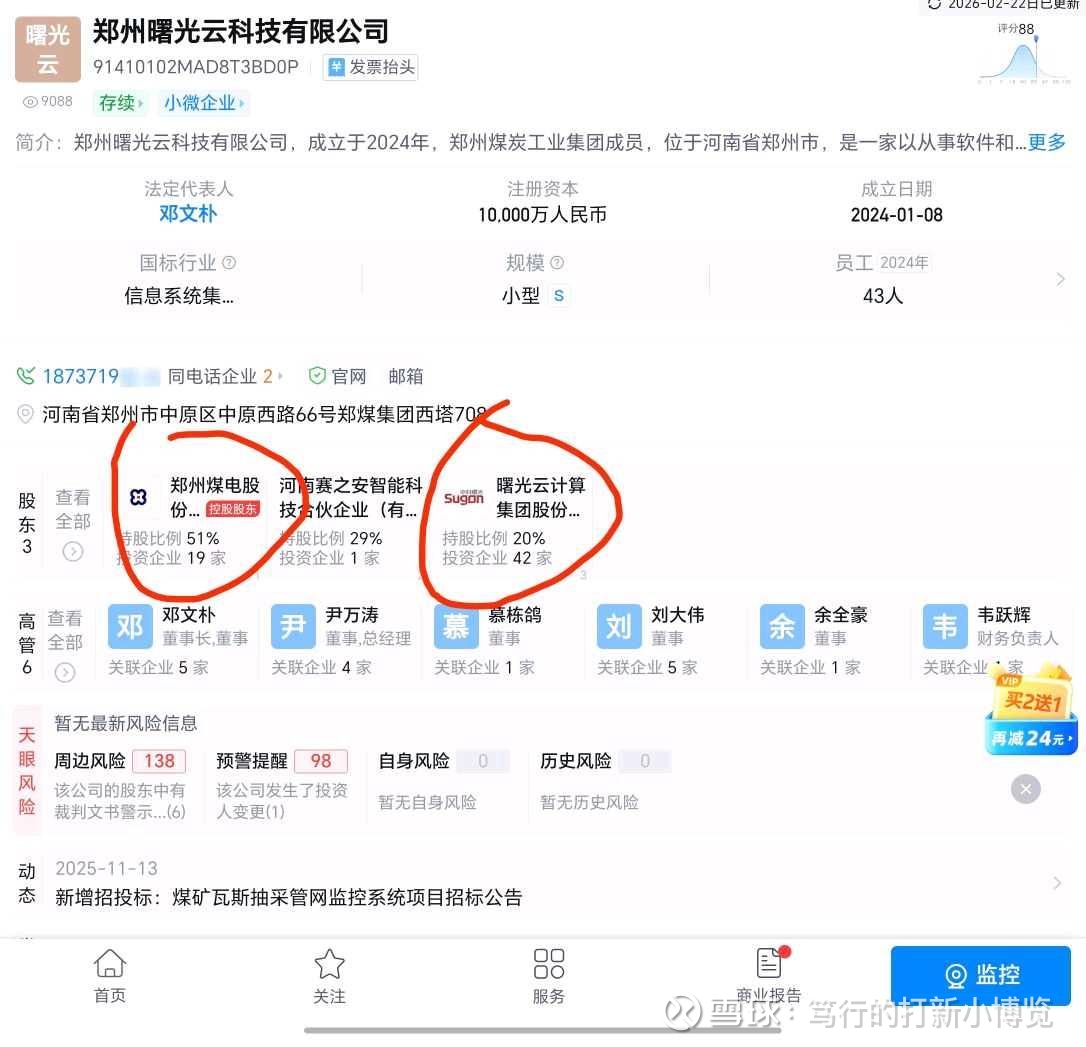Open 预警提醒 count 98

point(321,761)
